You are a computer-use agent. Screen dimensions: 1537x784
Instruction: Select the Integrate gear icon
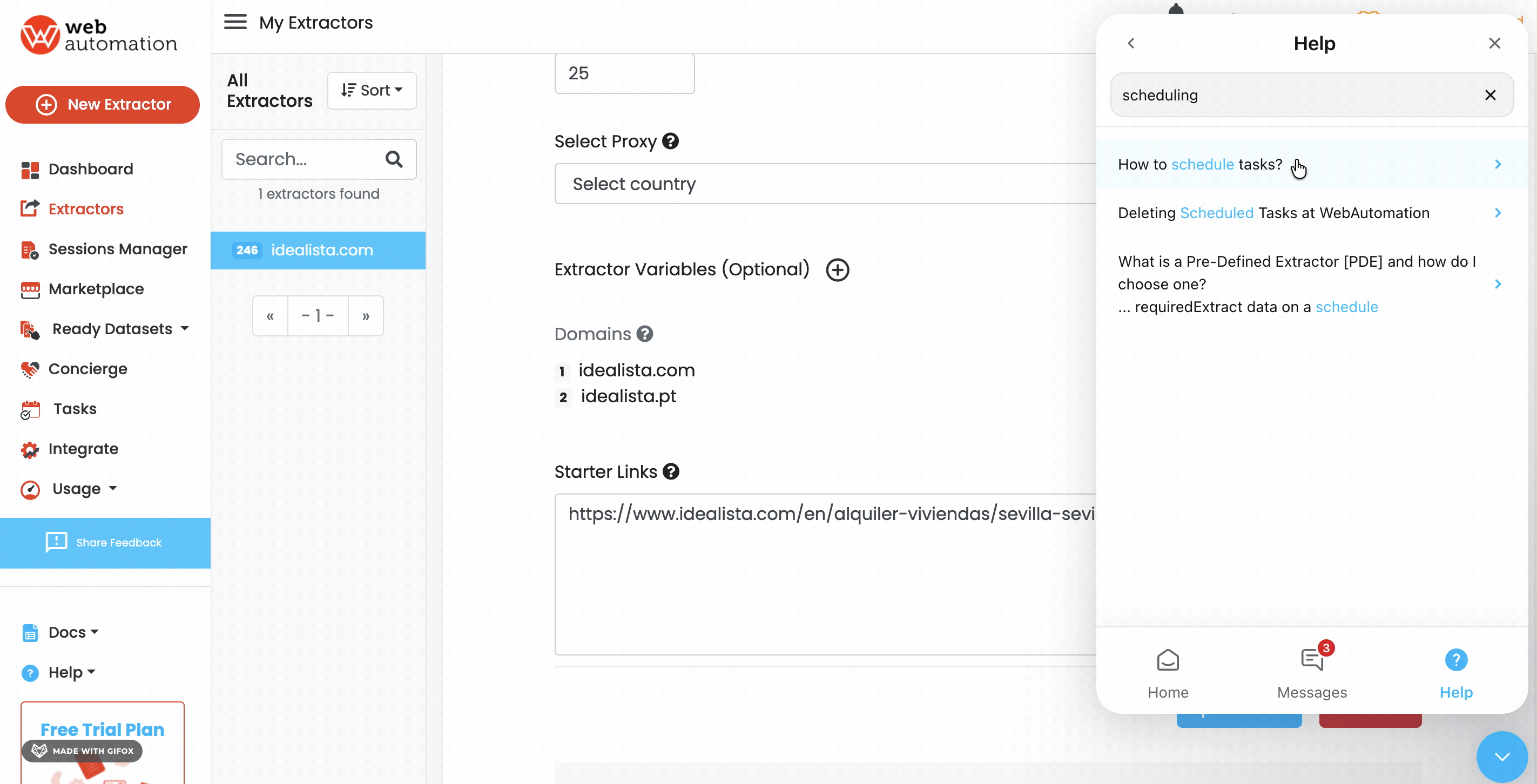tap(30, 449)
